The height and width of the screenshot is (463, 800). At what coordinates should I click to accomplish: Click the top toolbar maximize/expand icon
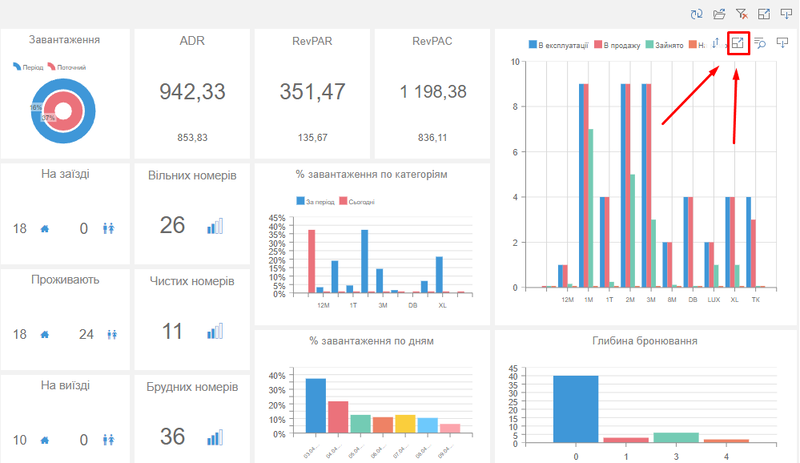(763, 13)
